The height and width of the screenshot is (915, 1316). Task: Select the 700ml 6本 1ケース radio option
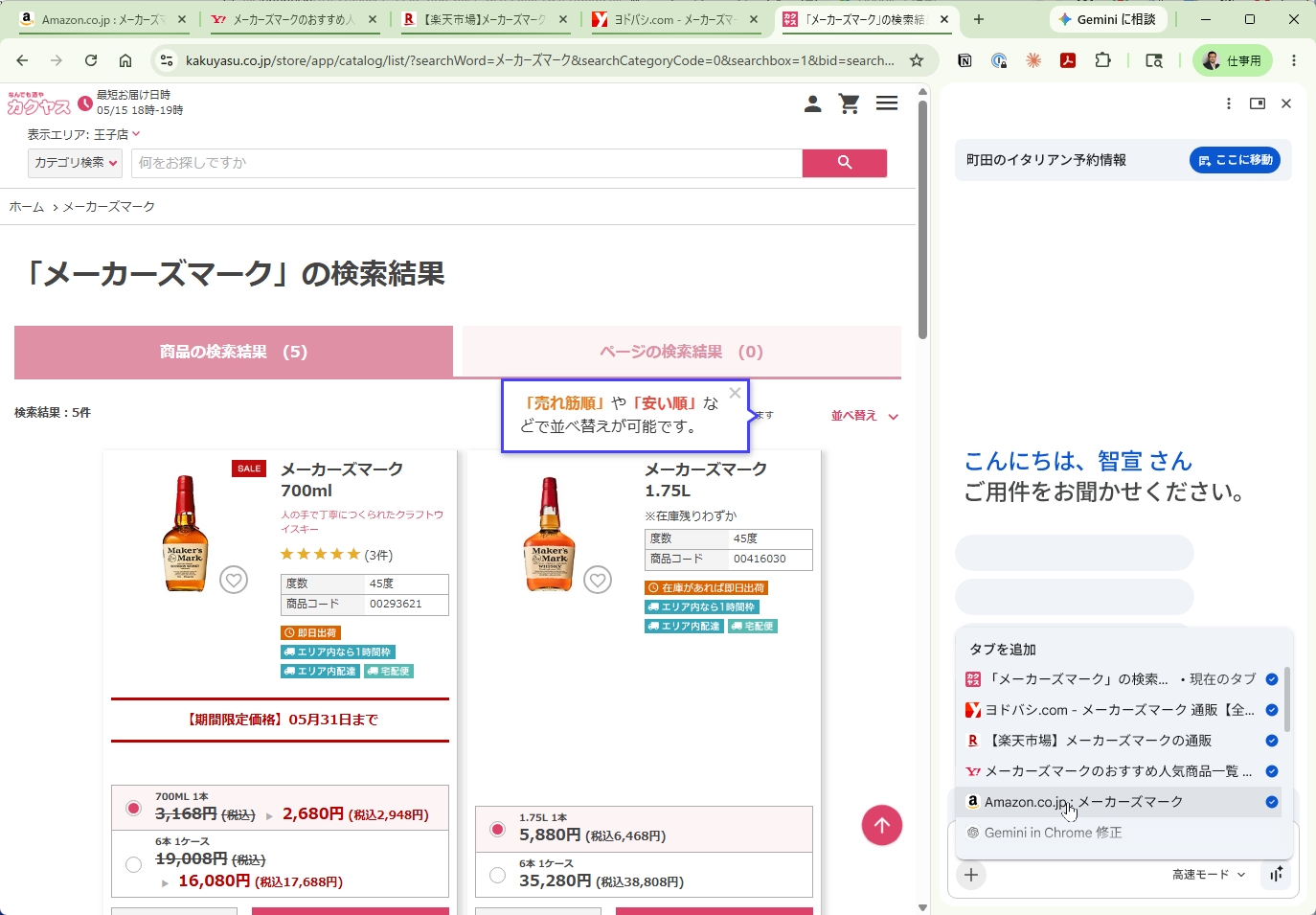click(x=133, y=864)
